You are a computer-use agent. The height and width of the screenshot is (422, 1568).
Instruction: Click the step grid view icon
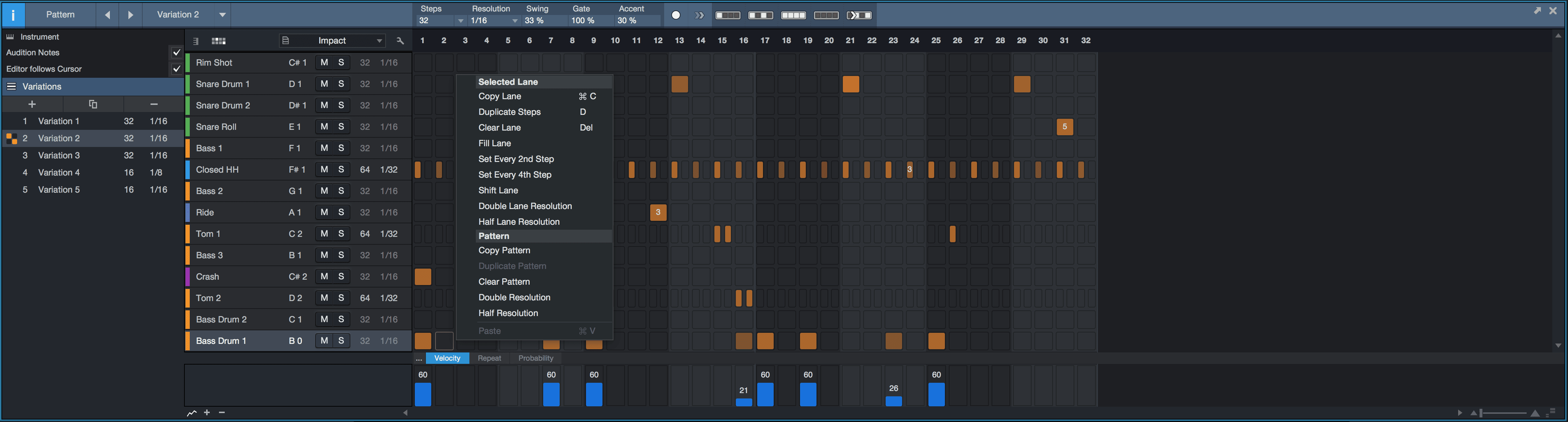point(219,41)
